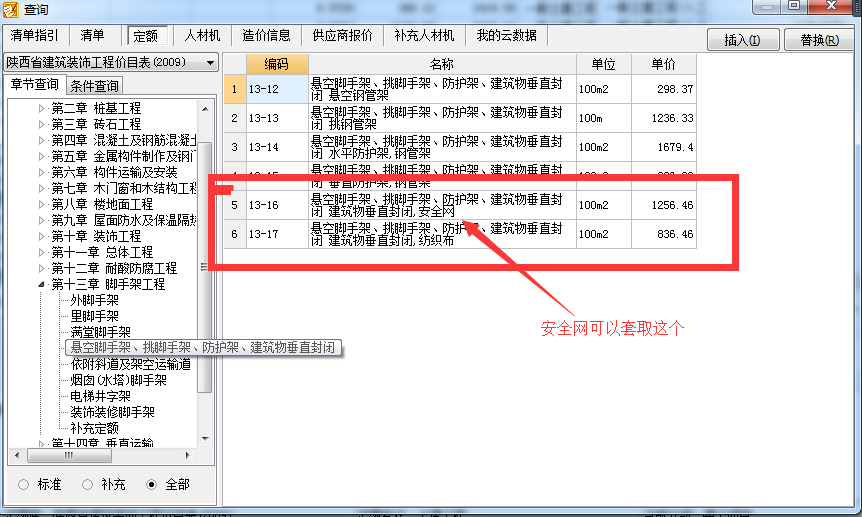862x517 pixels.
Task: Click tree scroll-up arrow
Action: 205,109
